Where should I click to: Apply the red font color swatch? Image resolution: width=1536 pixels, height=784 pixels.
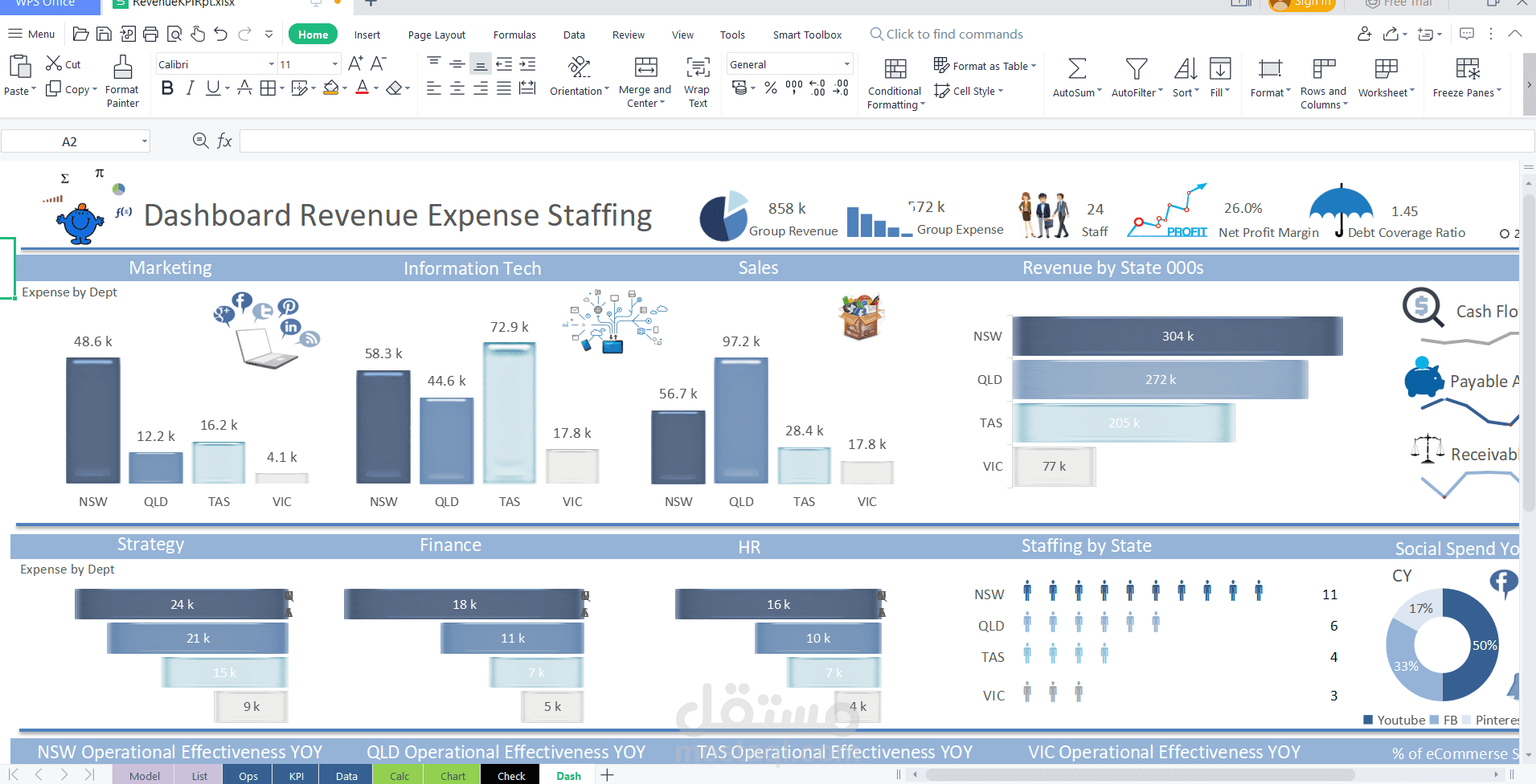click(362, 88)
